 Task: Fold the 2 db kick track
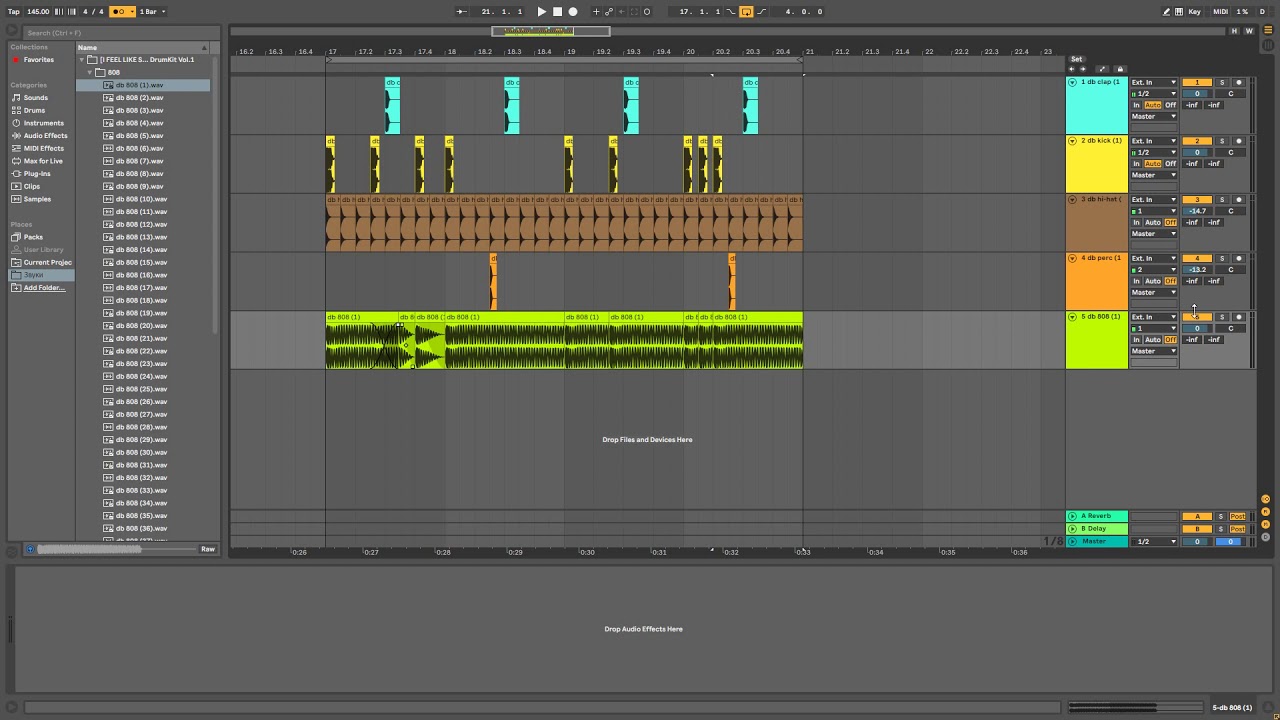point(1072,141)
